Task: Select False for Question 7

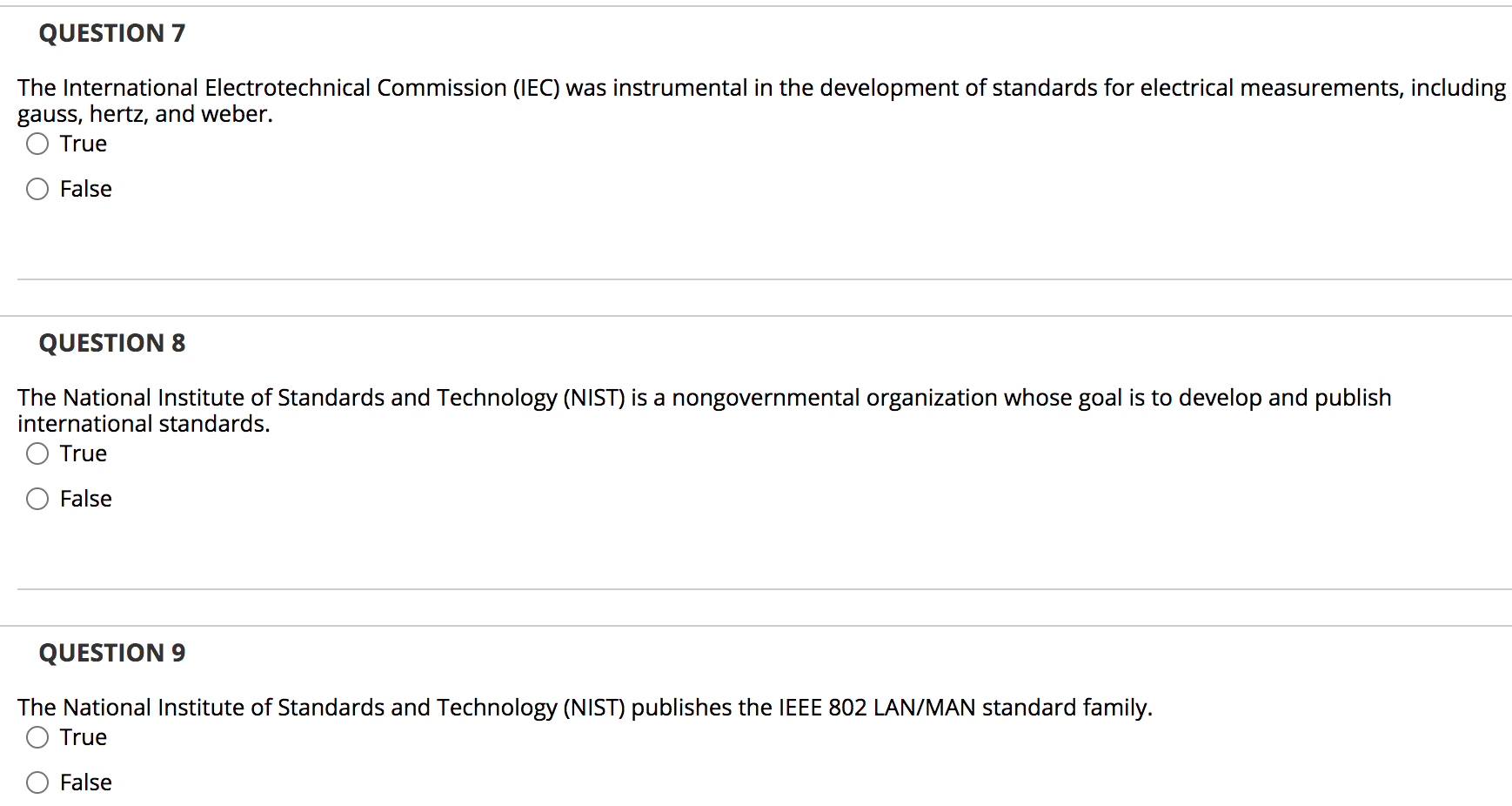Action: tap(37, 188)
